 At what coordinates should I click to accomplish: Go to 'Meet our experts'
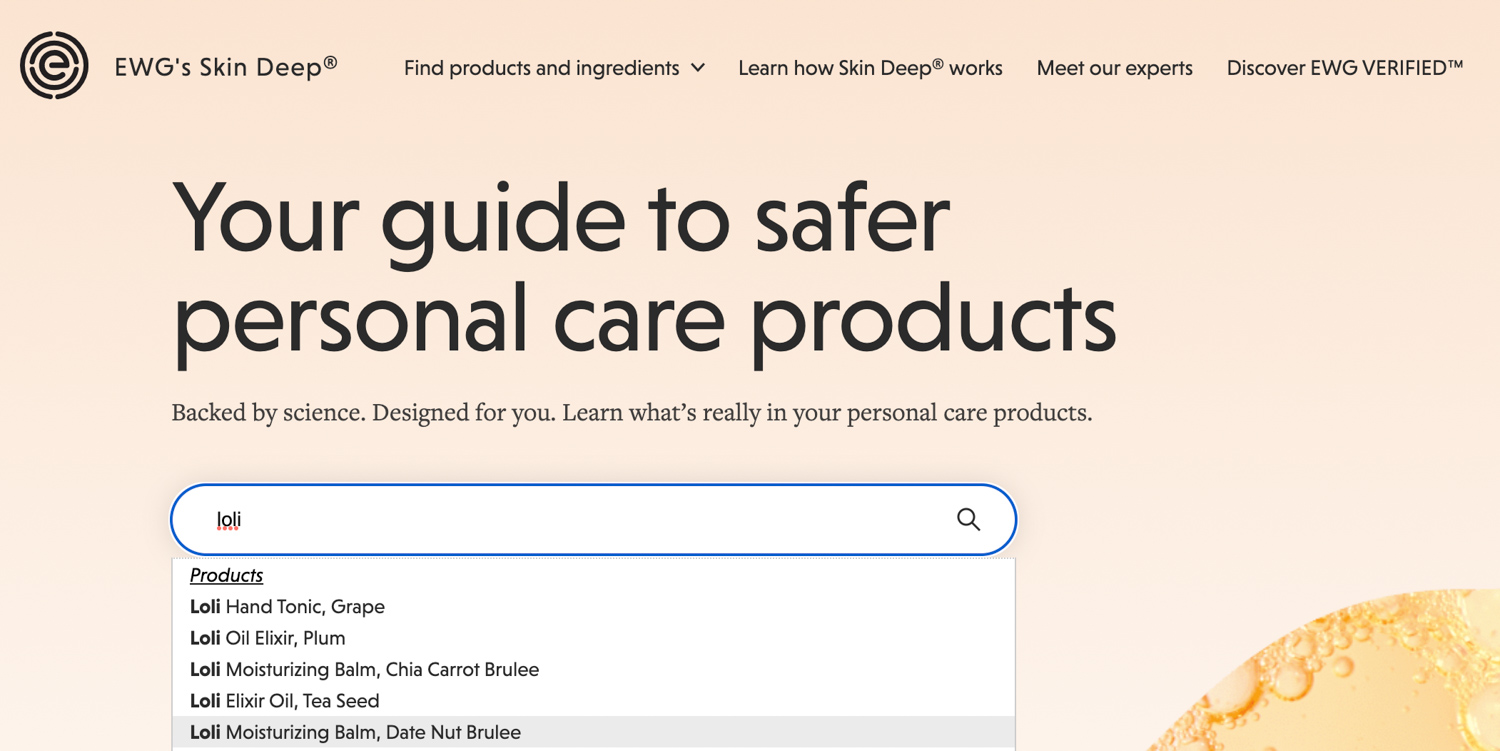pyautogui.click(x=1114, y=68)
